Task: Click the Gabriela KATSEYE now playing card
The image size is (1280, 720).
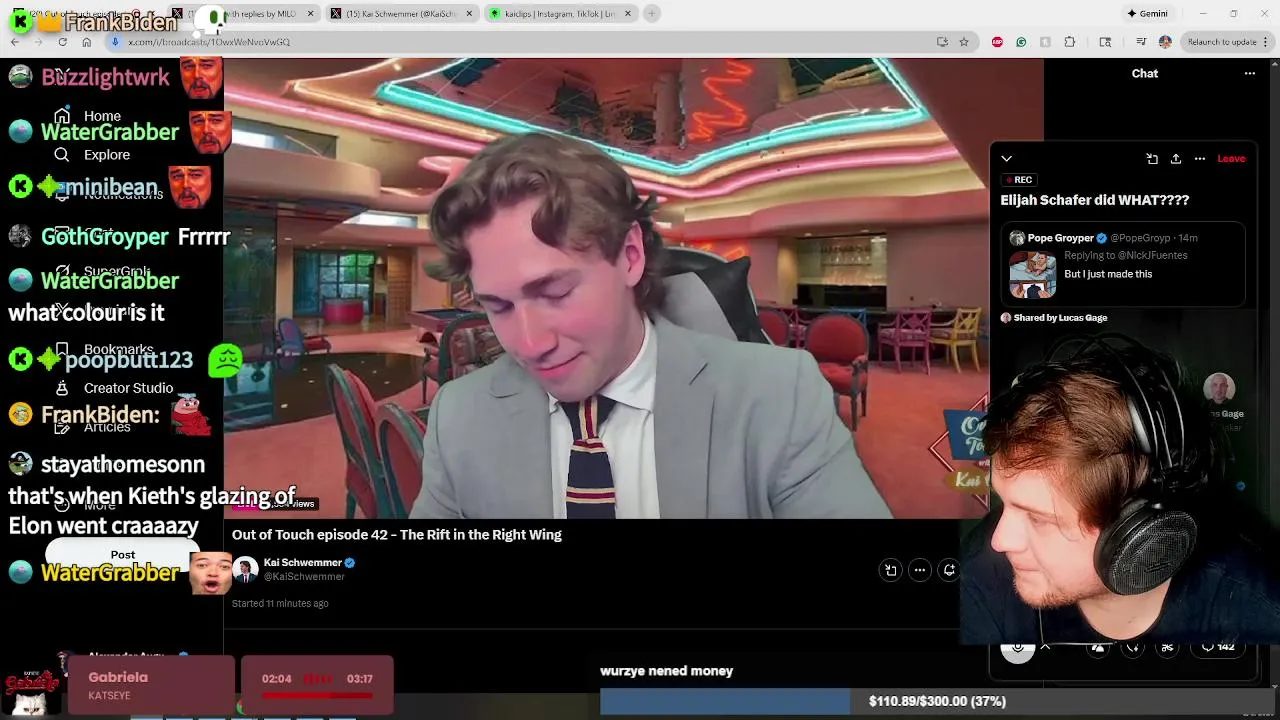Action: click(150, 685)
